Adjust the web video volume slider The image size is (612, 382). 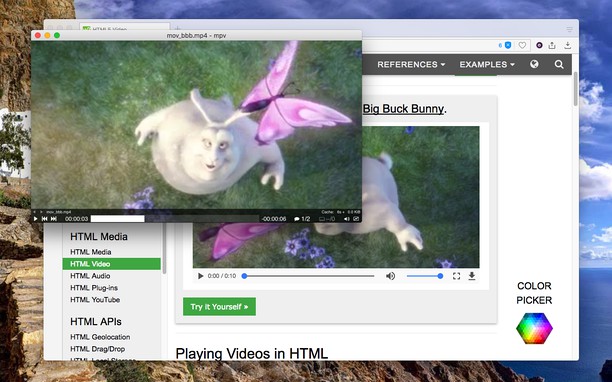coord(424,276)
